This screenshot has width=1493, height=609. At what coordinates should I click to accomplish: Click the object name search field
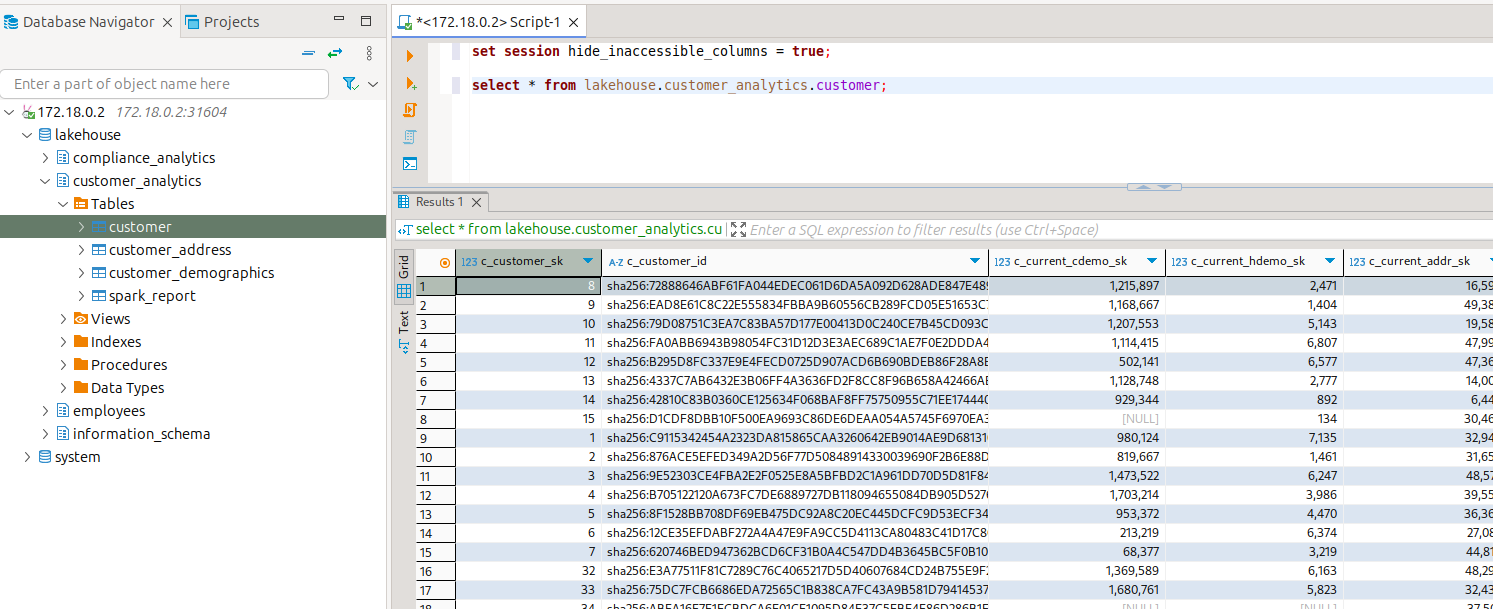pyautogui.click(x=165, y=84)
